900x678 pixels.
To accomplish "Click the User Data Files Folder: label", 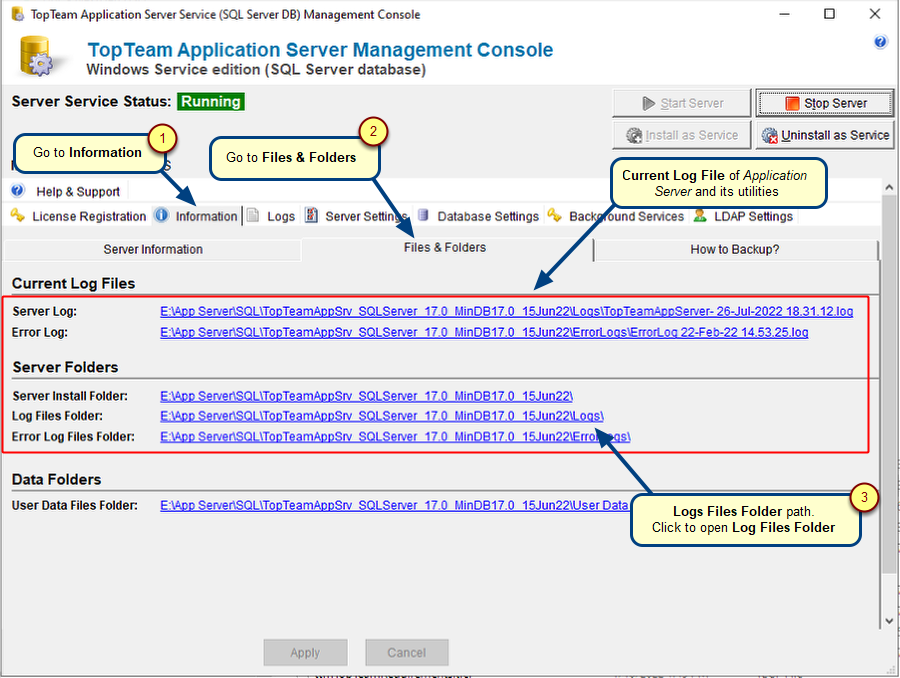I will (x=75, y=506).
